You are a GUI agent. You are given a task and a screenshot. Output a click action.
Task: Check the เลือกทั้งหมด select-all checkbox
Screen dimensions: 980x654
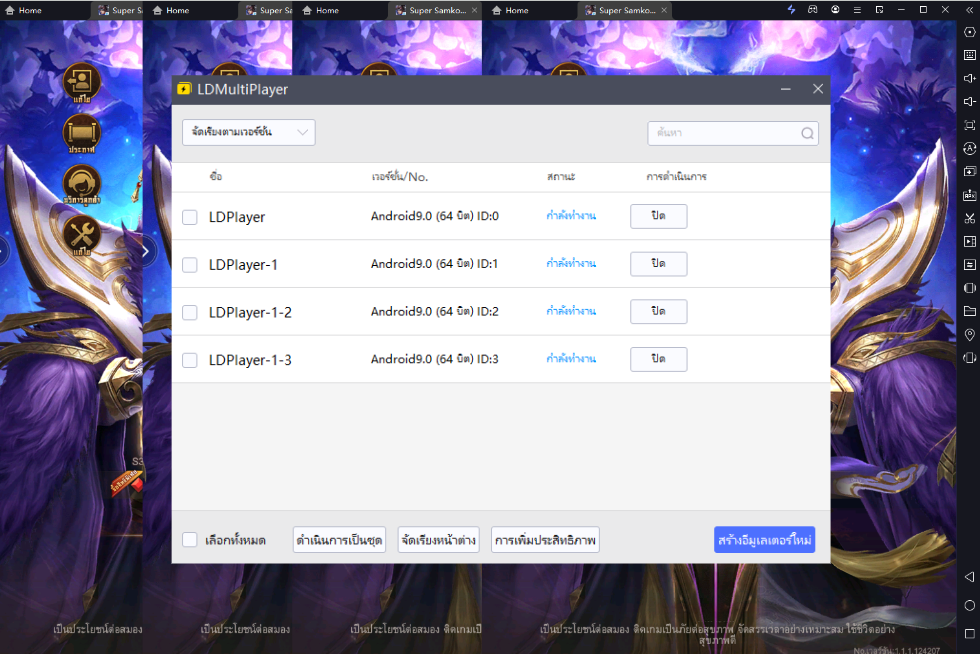[189, 540]
